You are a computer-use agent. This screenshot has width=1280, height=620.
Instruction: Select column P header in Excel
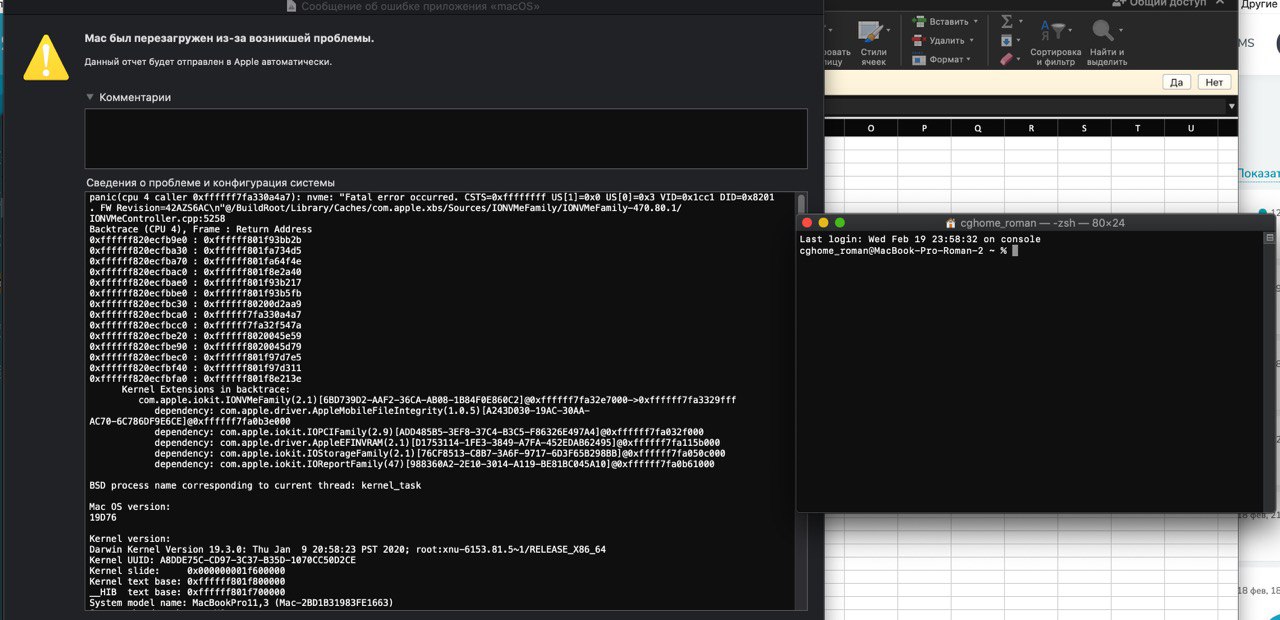pos(924,128)
